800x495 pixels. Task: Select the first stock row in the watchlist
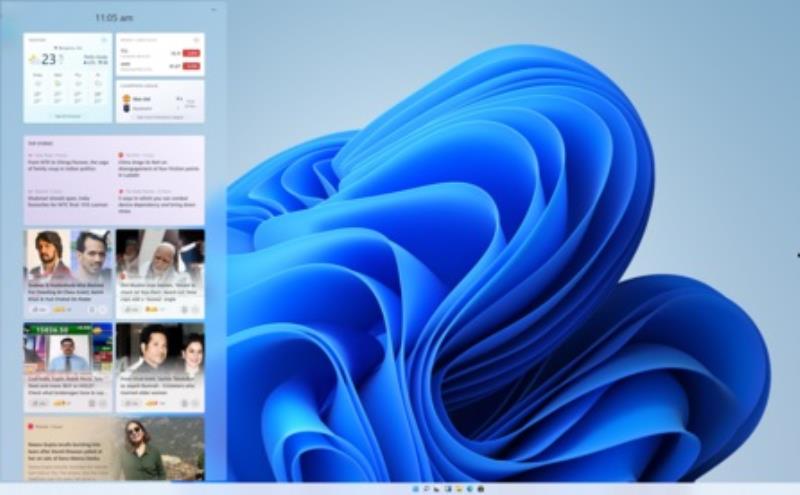(160, 53)
